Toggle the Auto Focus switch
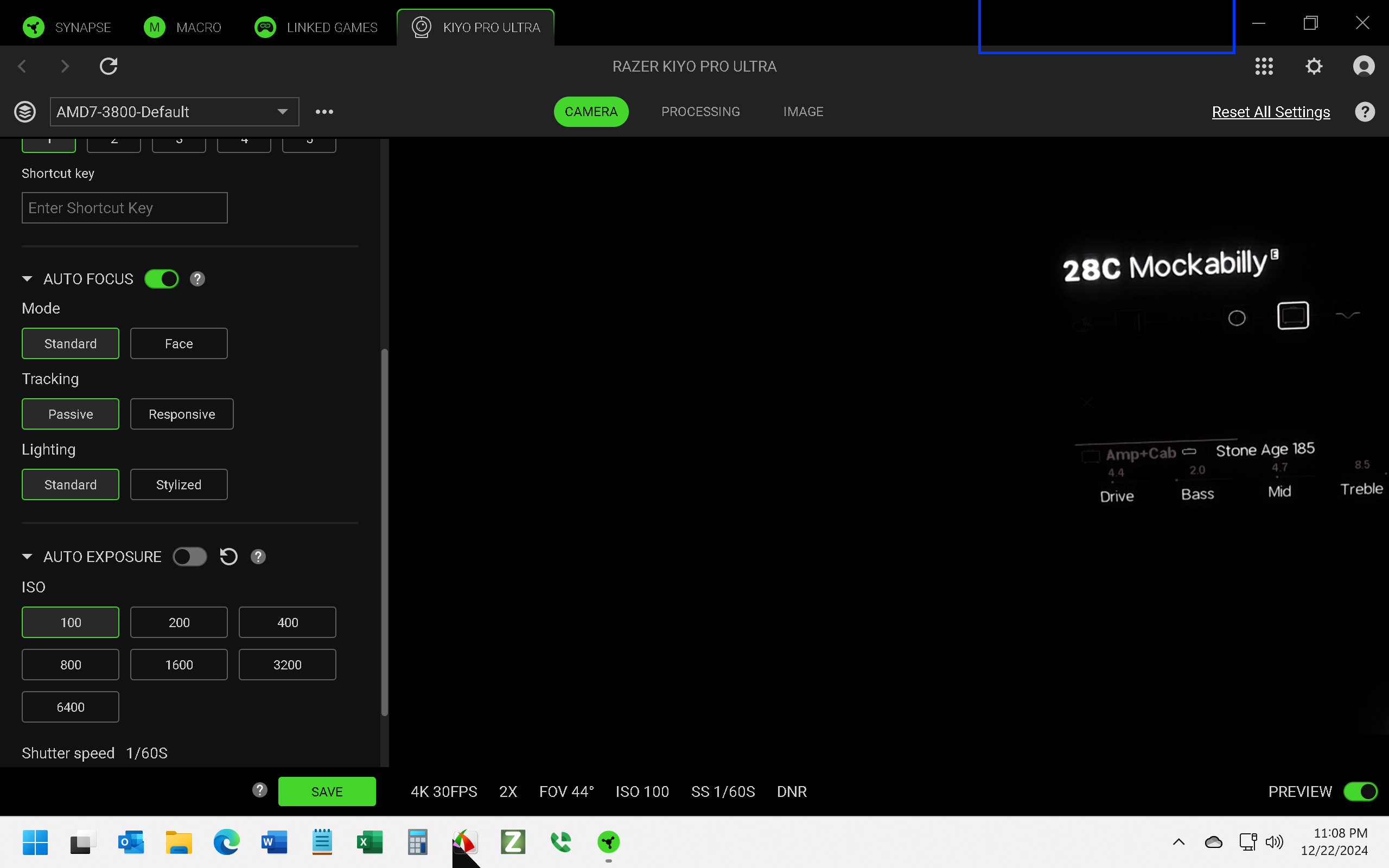 161,279
